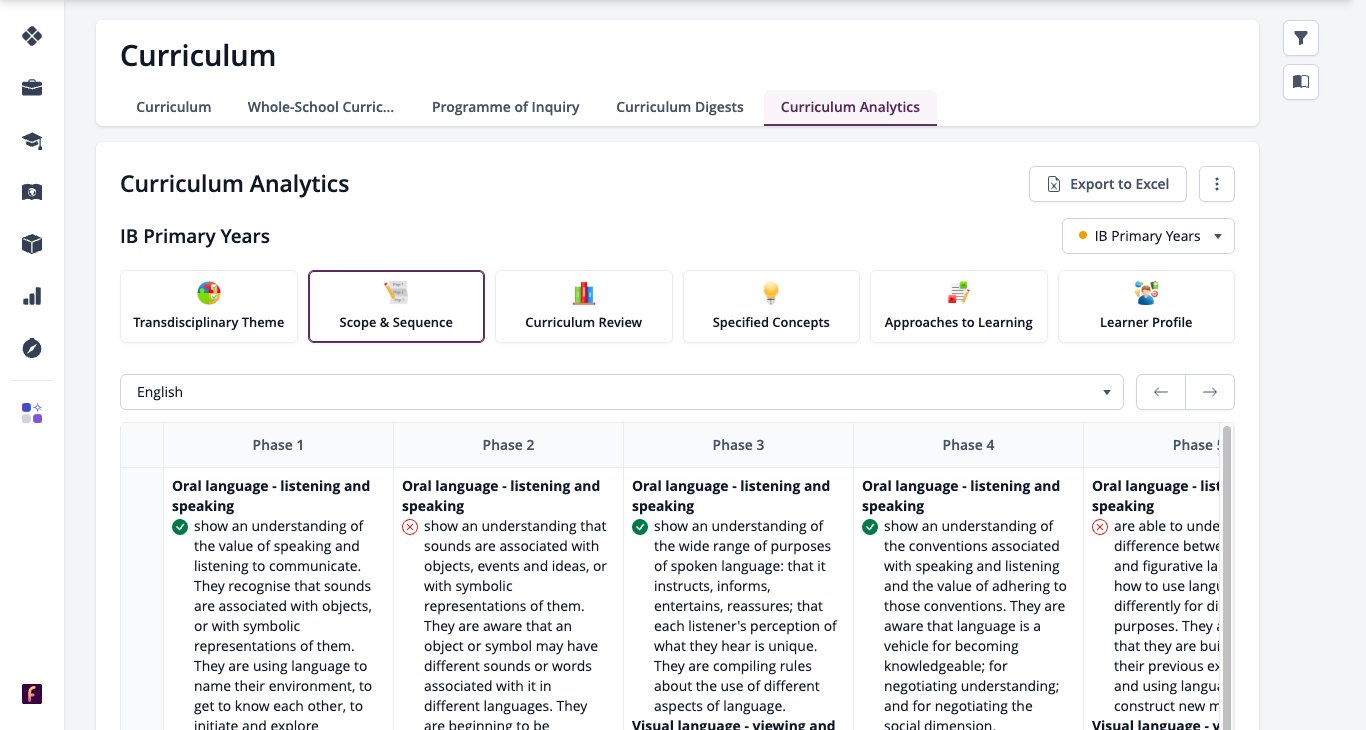Select the Curriculum Review card
The width and height of the screenshot is (1366, 730).
pyautogui.click(x=584, y=307)
